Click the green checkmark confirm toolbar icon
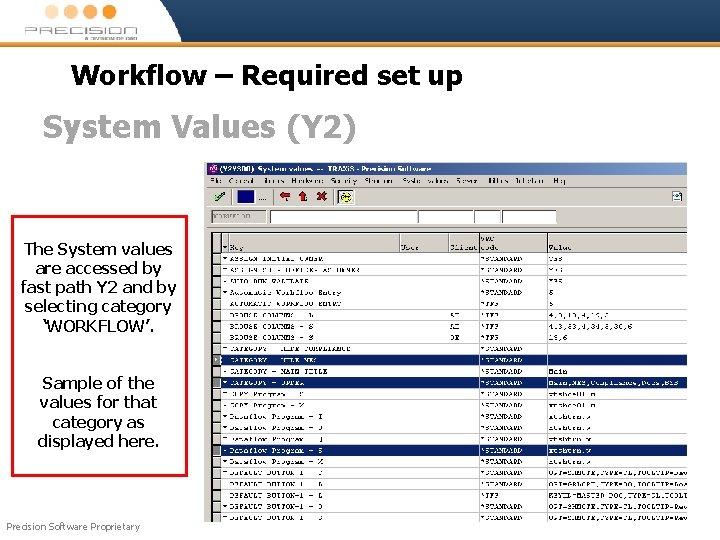The height and width of the screenshot is (540, 720). (x=220, y=197)
